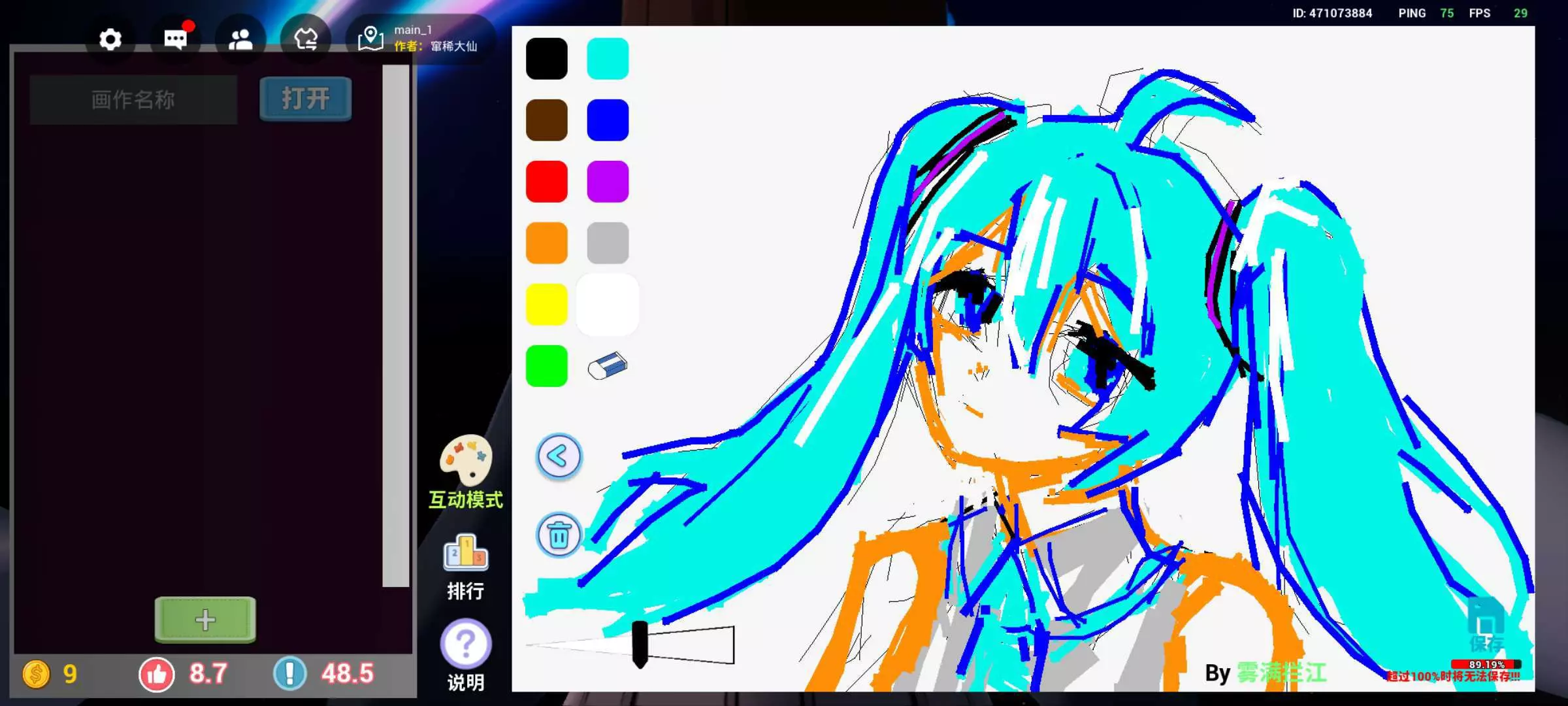Pick the purple color swatch
The width and height of the screenshot is (1568, 706).
[608, 182]
